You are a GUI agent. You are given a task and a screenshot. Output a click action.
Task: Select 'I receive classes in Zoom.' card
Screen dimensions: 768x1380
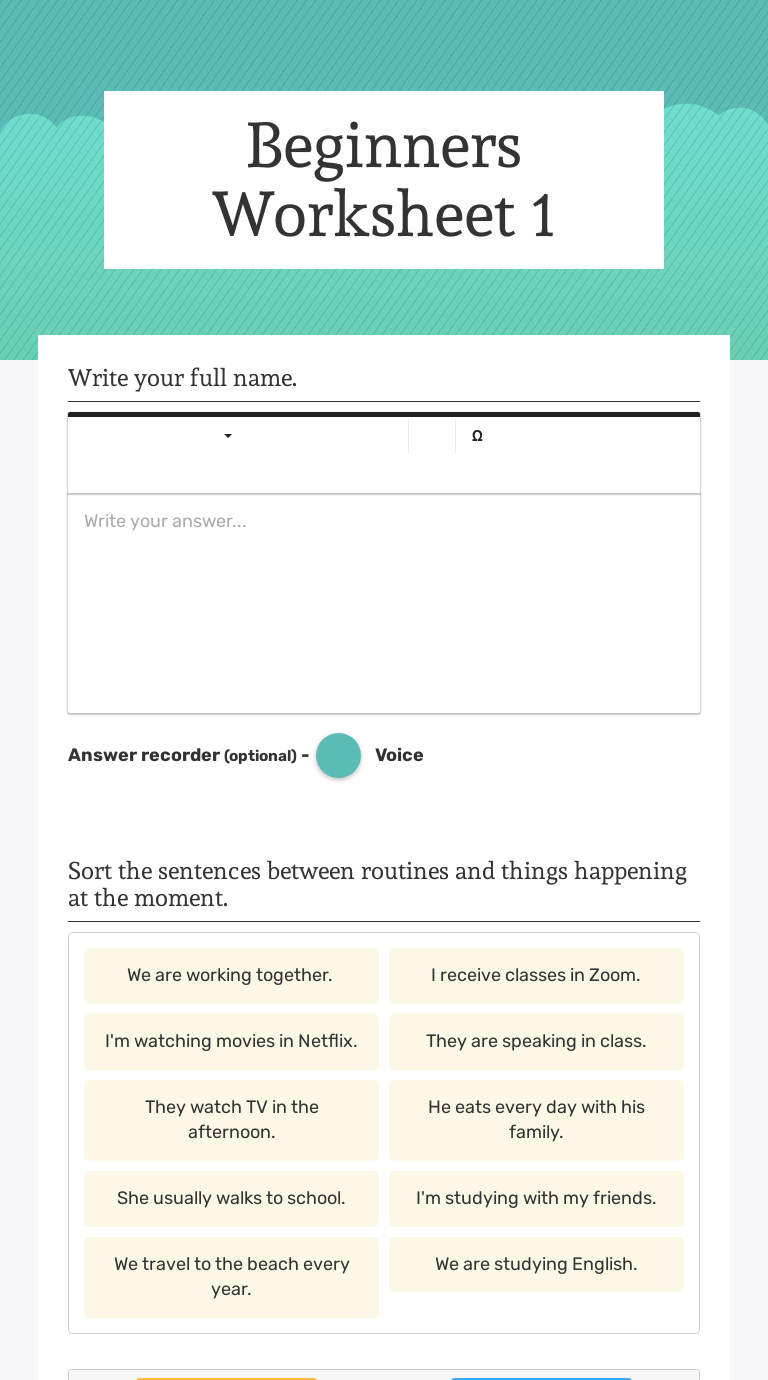[536, 975]
